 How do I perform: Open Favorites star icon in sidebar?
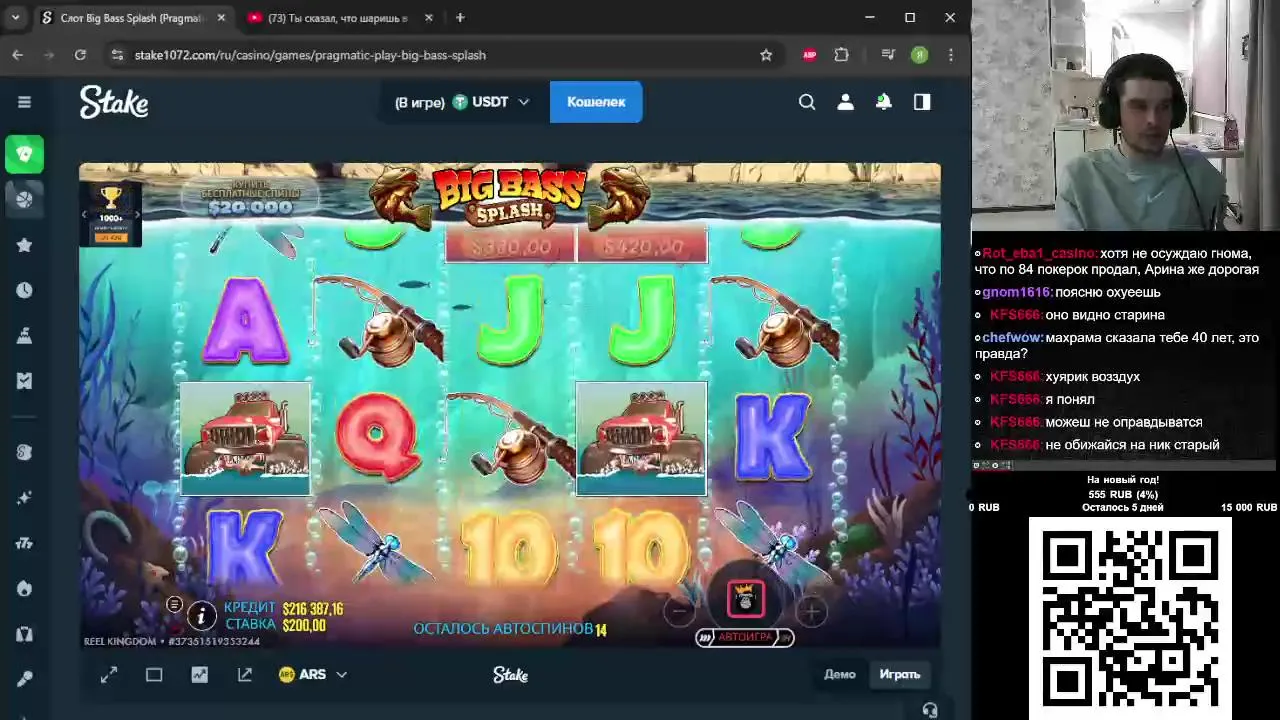[24, 245]
